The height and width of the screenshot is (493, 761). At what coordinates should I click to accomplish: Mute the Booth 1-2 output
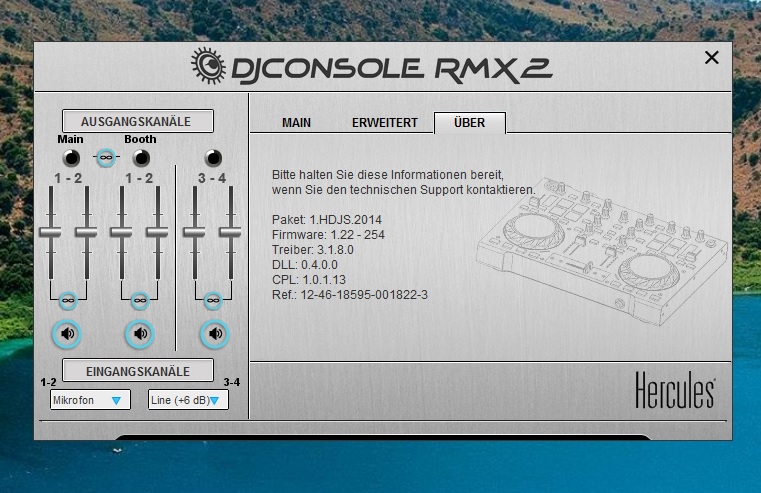click(x=140, y=334)
